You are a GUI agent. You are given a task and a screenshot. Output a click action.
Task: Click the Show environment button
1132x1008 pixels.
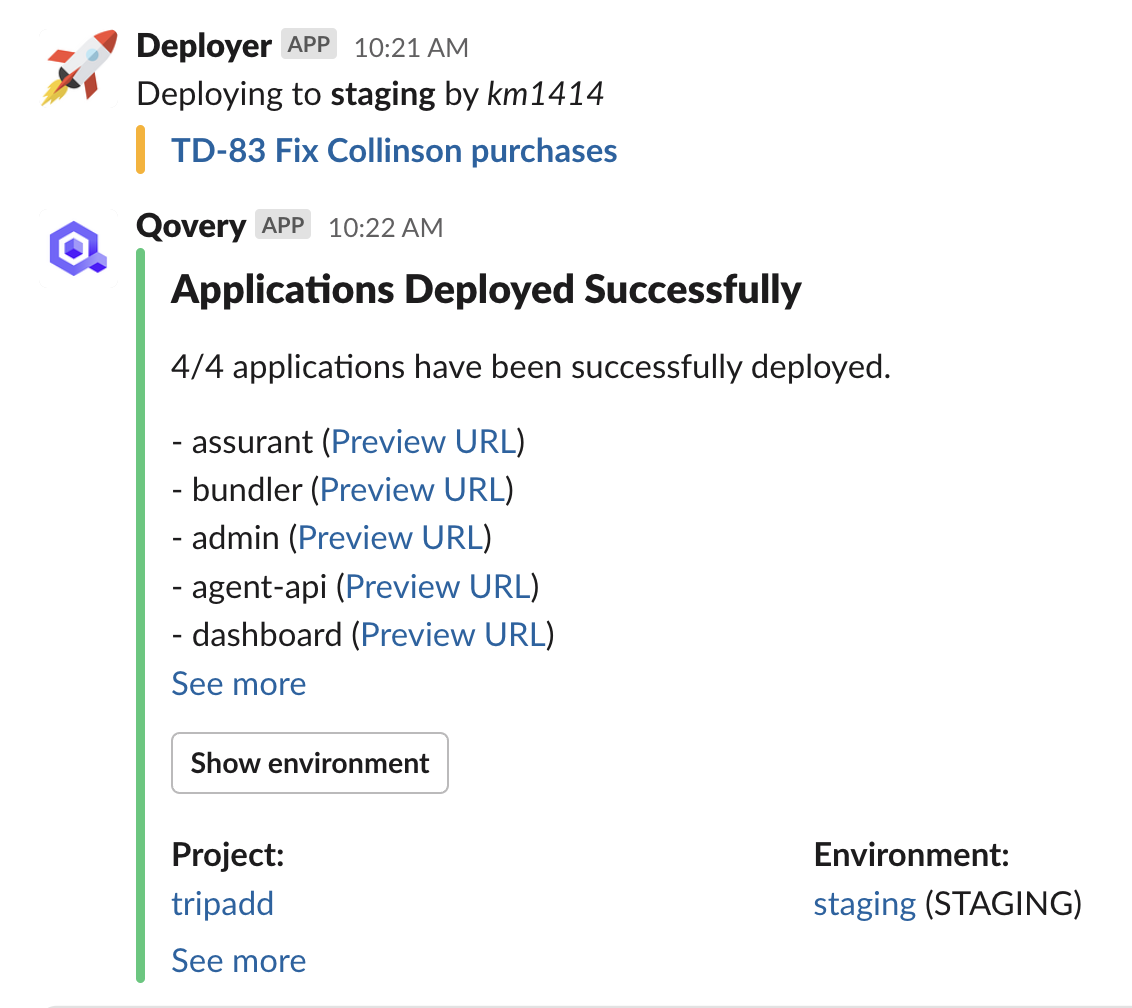[310, 763]
